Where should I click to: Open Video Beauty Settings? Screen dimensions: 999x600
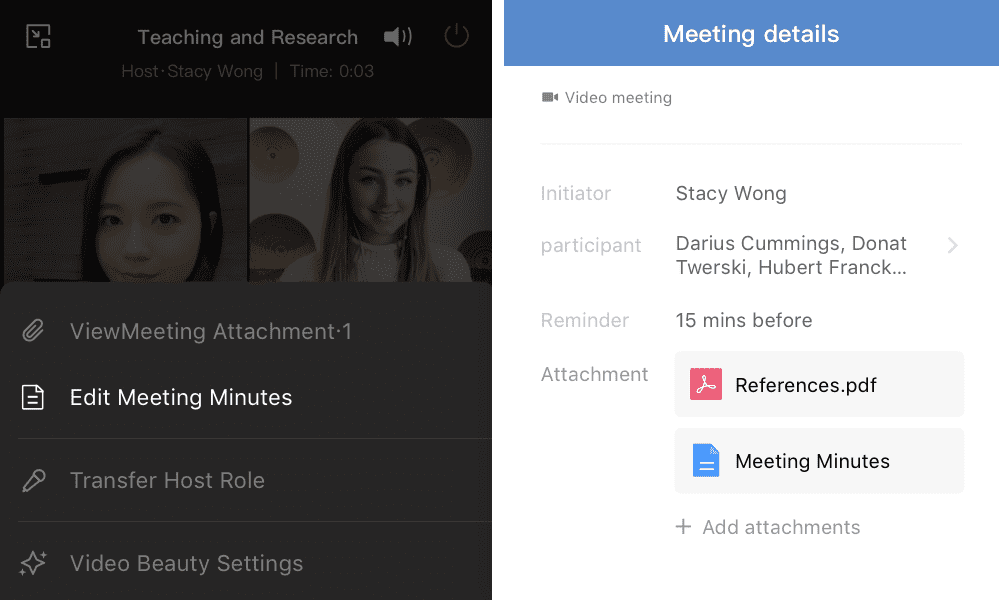[246, 563]
